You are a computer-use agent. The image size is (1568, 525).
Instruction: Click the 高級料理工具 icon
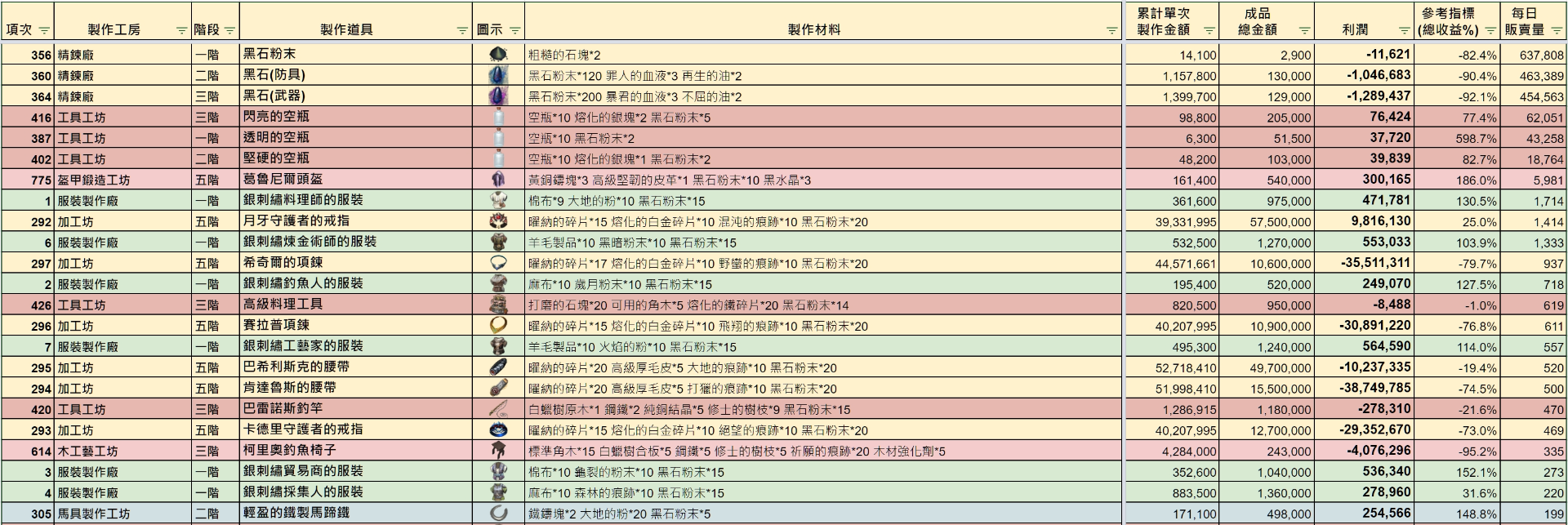point(498,305)
